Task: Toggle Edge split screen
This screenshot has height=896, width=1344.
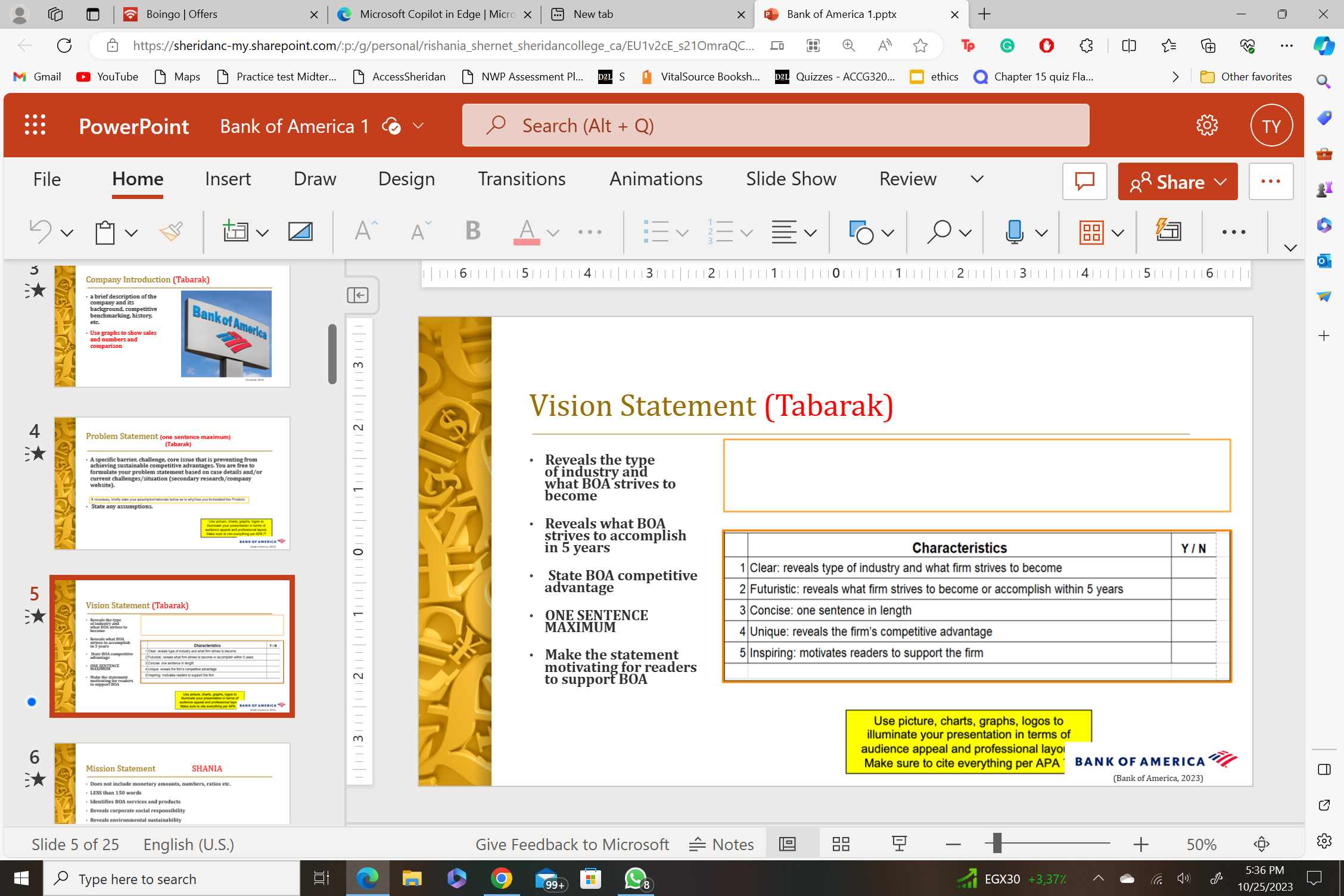Action: (1129, 46)
